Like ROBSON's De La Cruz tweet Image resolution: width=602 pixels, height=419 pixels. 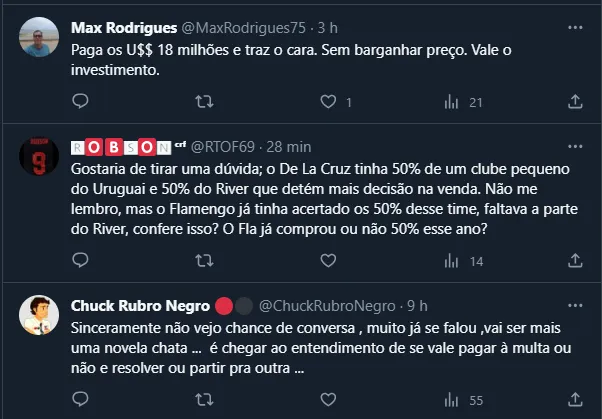point(326,261)
